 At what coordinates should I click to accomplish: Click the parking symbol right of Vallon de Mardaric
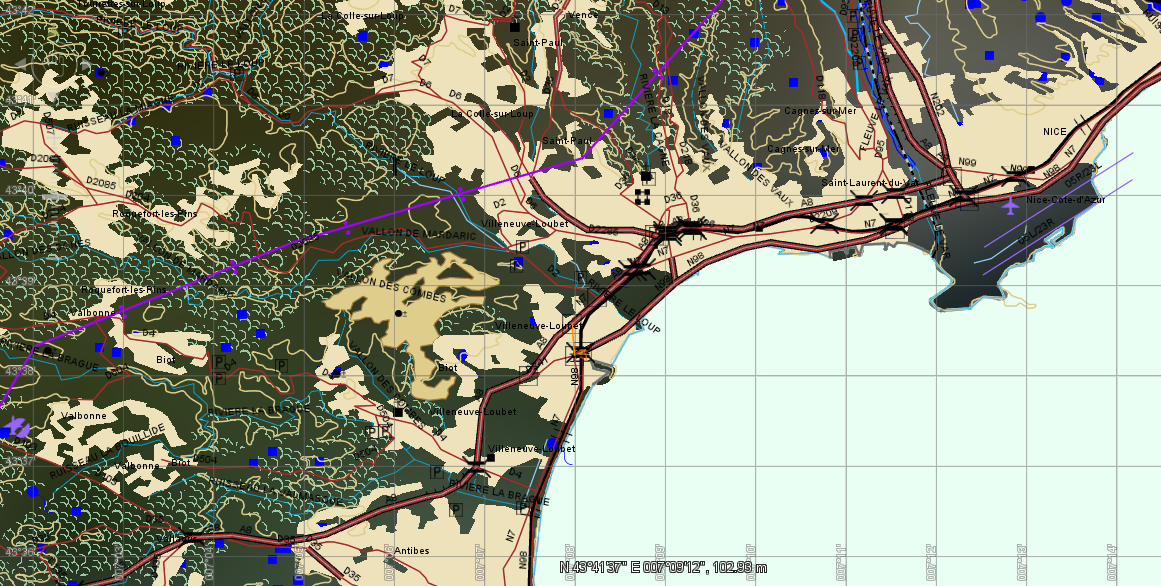520,246
